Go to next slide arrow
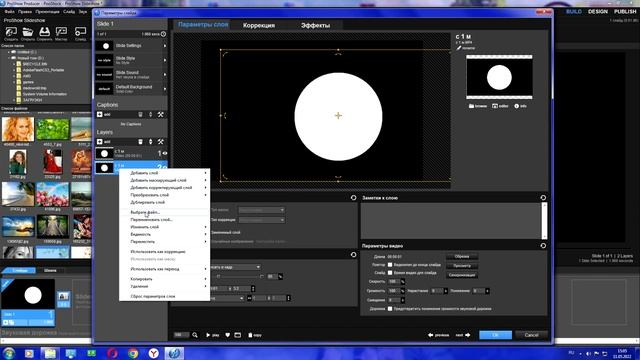Viewport: 640px width, 360px height. click(463, 335)
